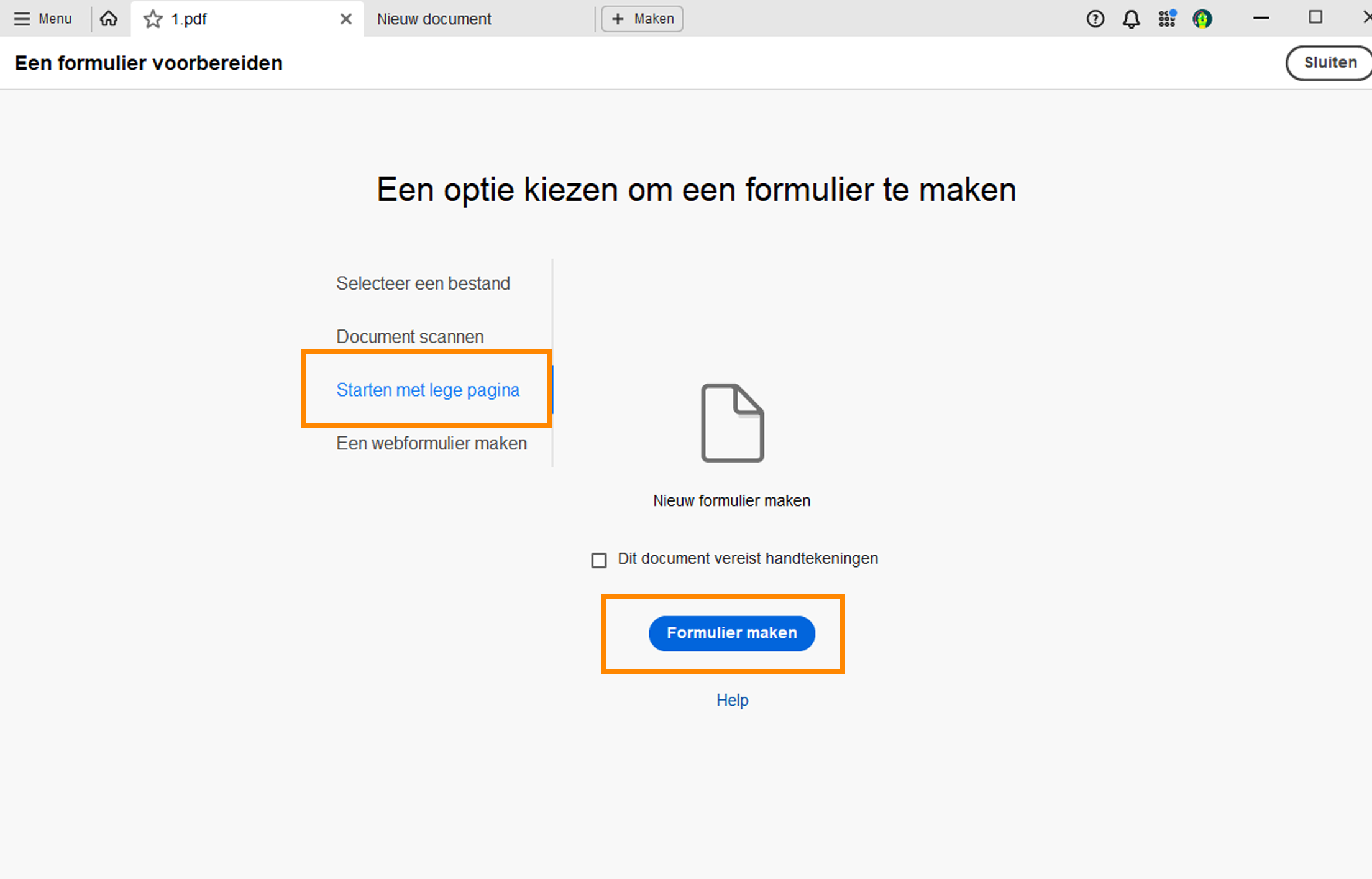Open the hamburger Menu

click(42, 19)
